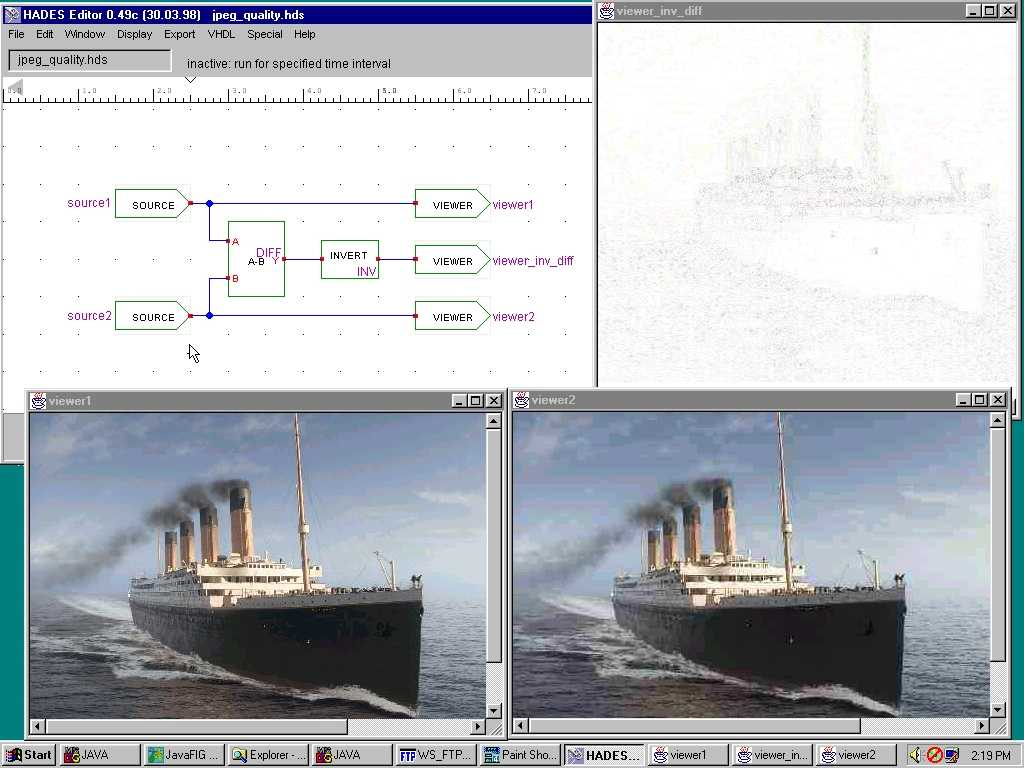Open the VHDL menu
The width and height of the screenshot is (1024, 768).
(221, 34)
